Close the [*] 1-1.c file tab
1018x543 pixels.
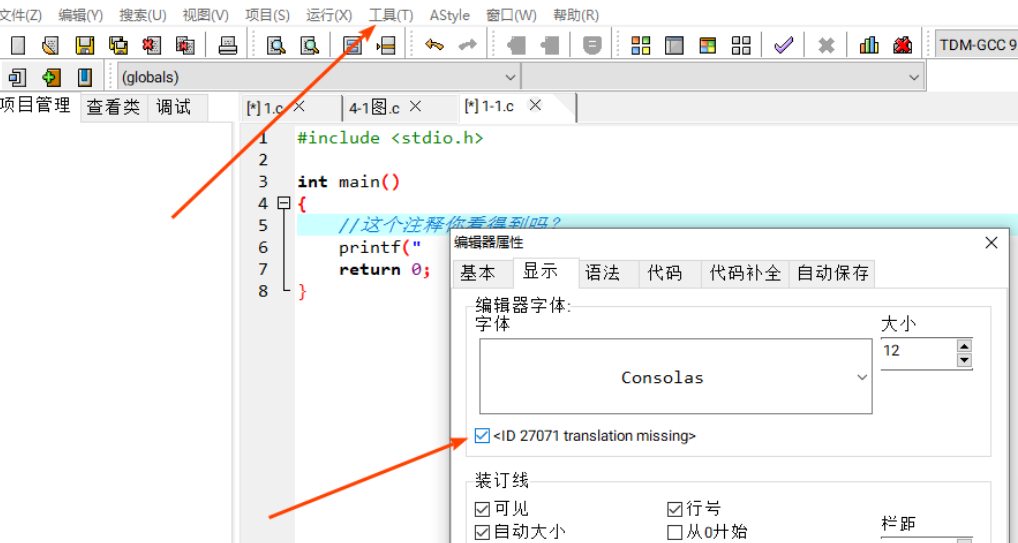(535, 105)
